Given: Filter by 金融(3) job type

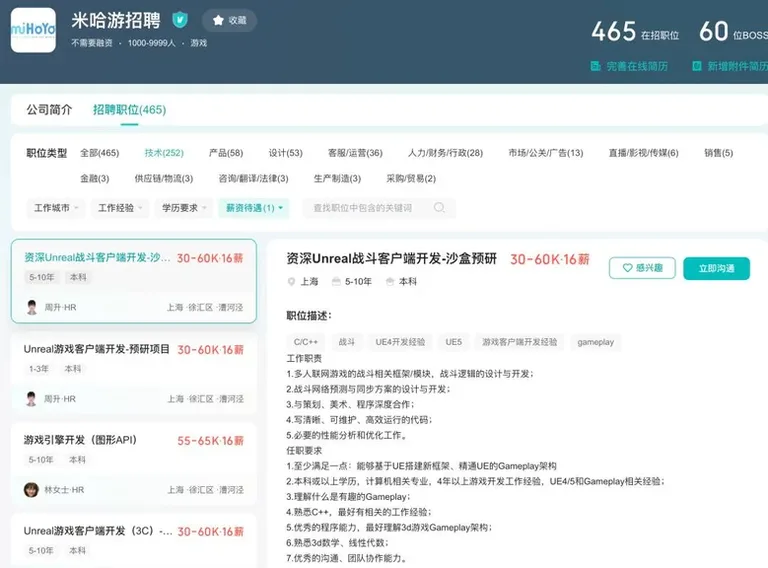Looking at the screenshot, I should click(95, 178).
